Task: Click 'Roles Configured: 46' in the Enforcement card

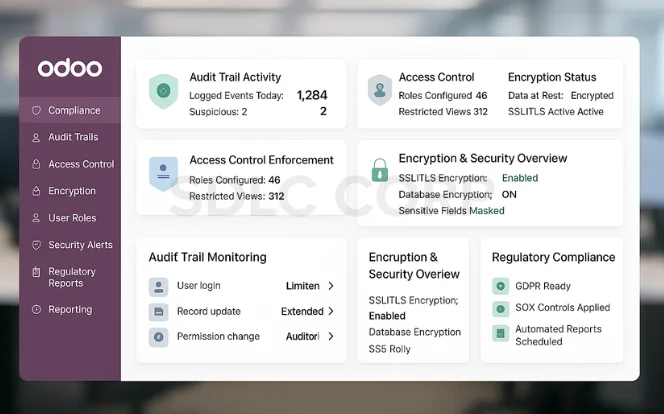Action: click(x=235, y=180)
